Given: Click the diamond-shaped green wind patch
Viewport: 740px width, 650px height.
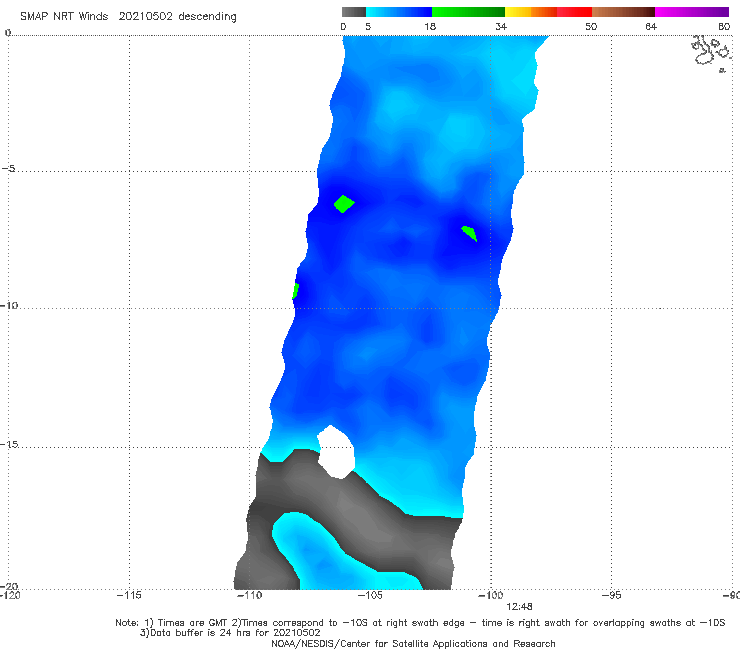Looking at the screenshot, I should pyautogui.click(x=344, y=204).
